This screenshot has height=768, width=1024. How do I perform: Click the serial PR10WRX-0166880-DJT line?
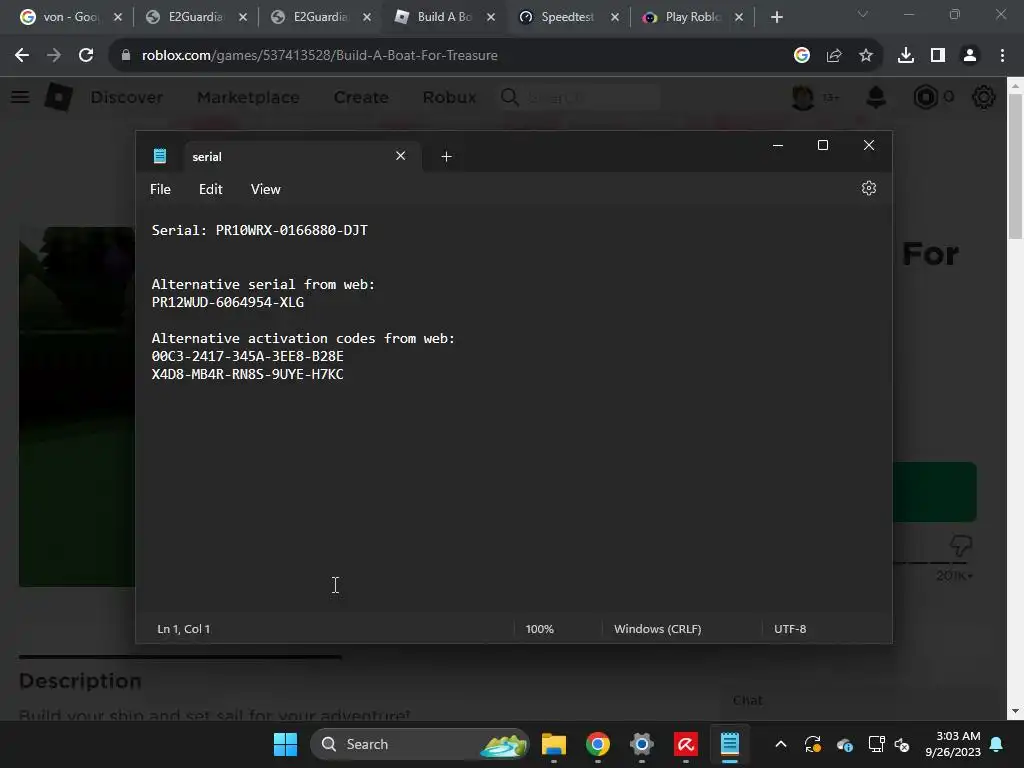click(x=259, y=230)
